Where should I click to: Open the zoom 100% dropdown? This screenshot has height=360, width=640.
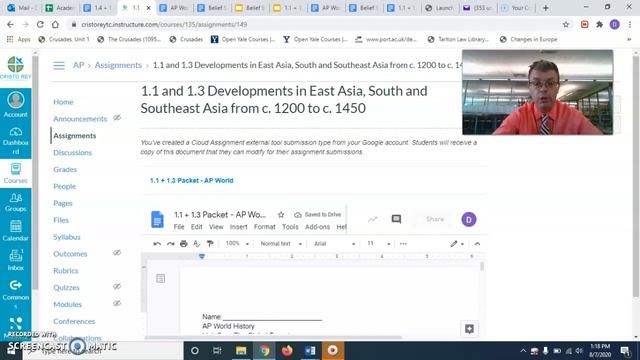click(237, 244)
